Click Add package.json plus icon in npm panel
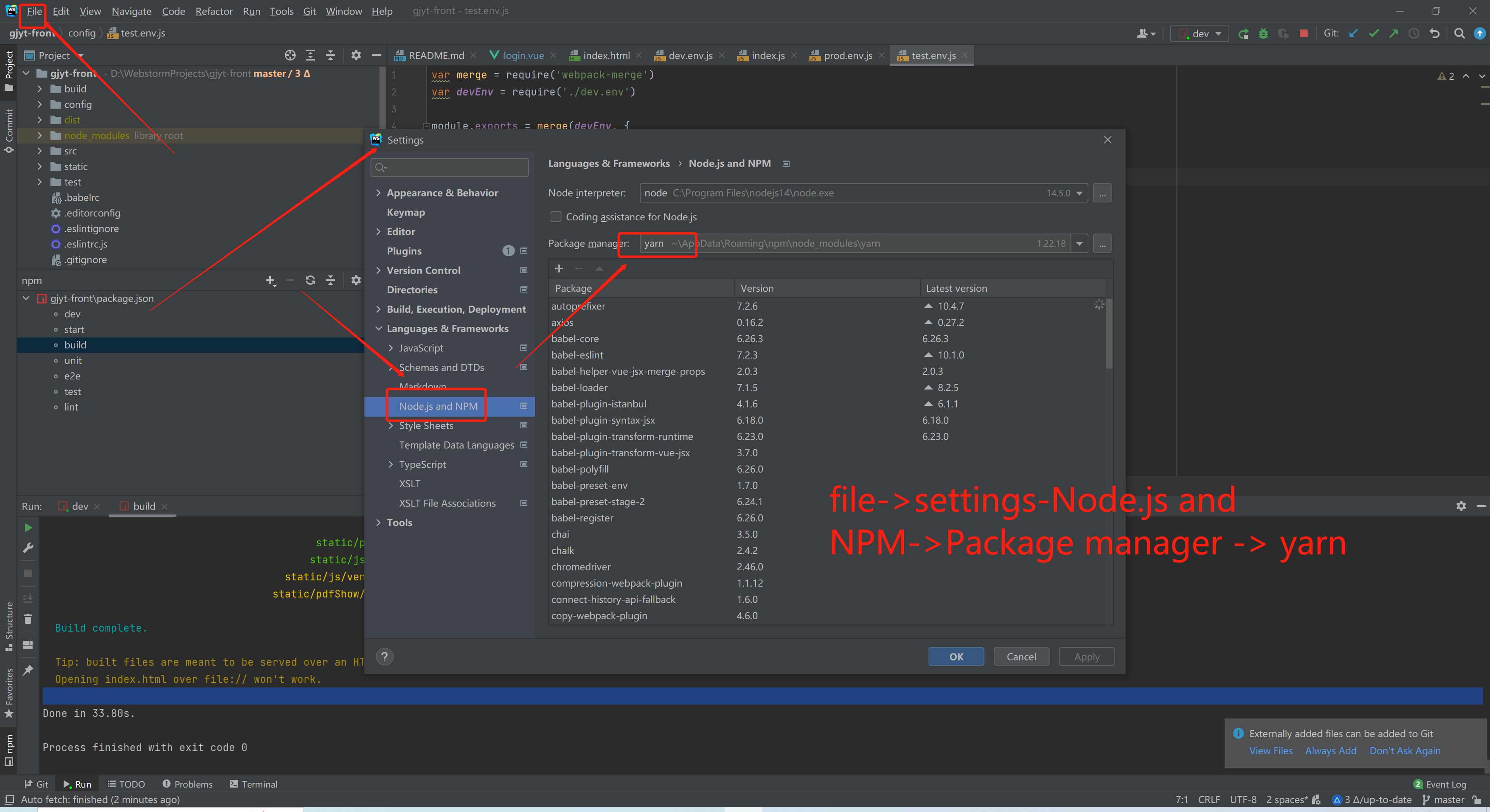The height and width of the screenshot is (812, 1490). click(x=270, y=280)
